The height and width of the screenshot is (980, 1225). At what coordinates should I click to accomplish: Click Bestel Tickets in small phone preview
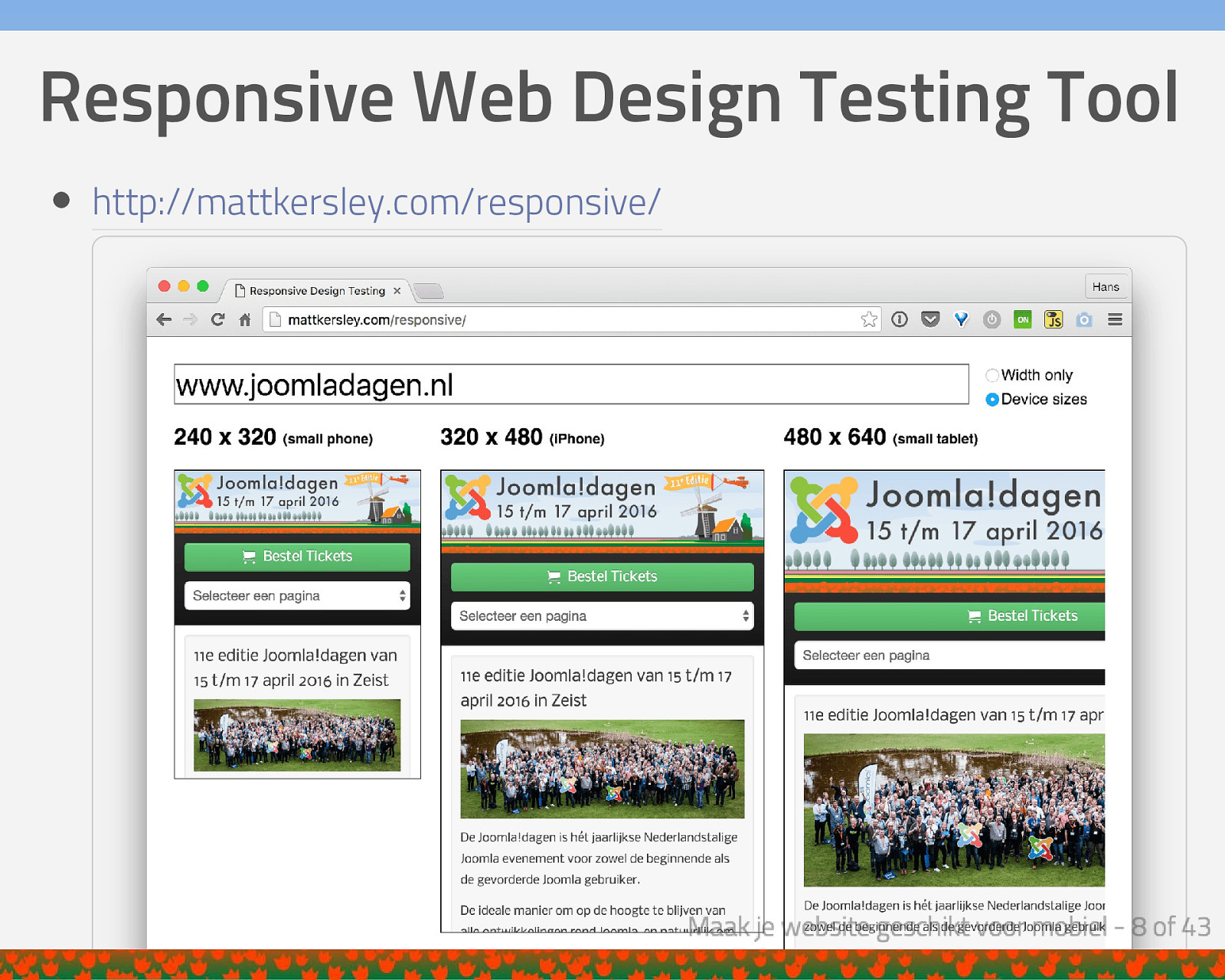297,557
